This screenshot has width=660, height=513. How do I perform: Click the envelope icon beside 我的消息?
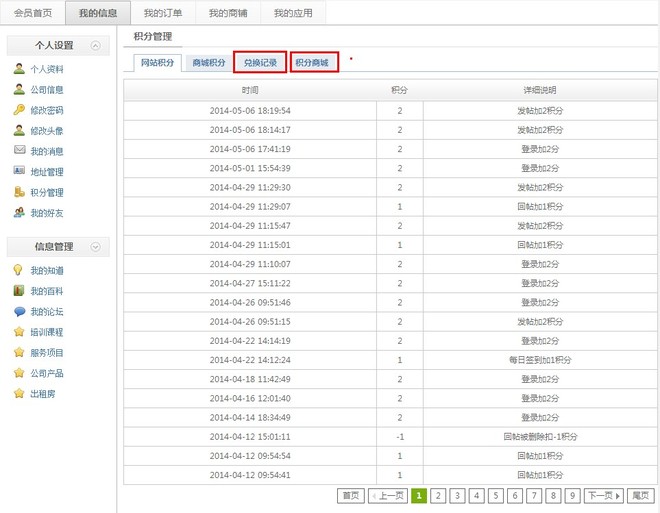coord(19,151)
